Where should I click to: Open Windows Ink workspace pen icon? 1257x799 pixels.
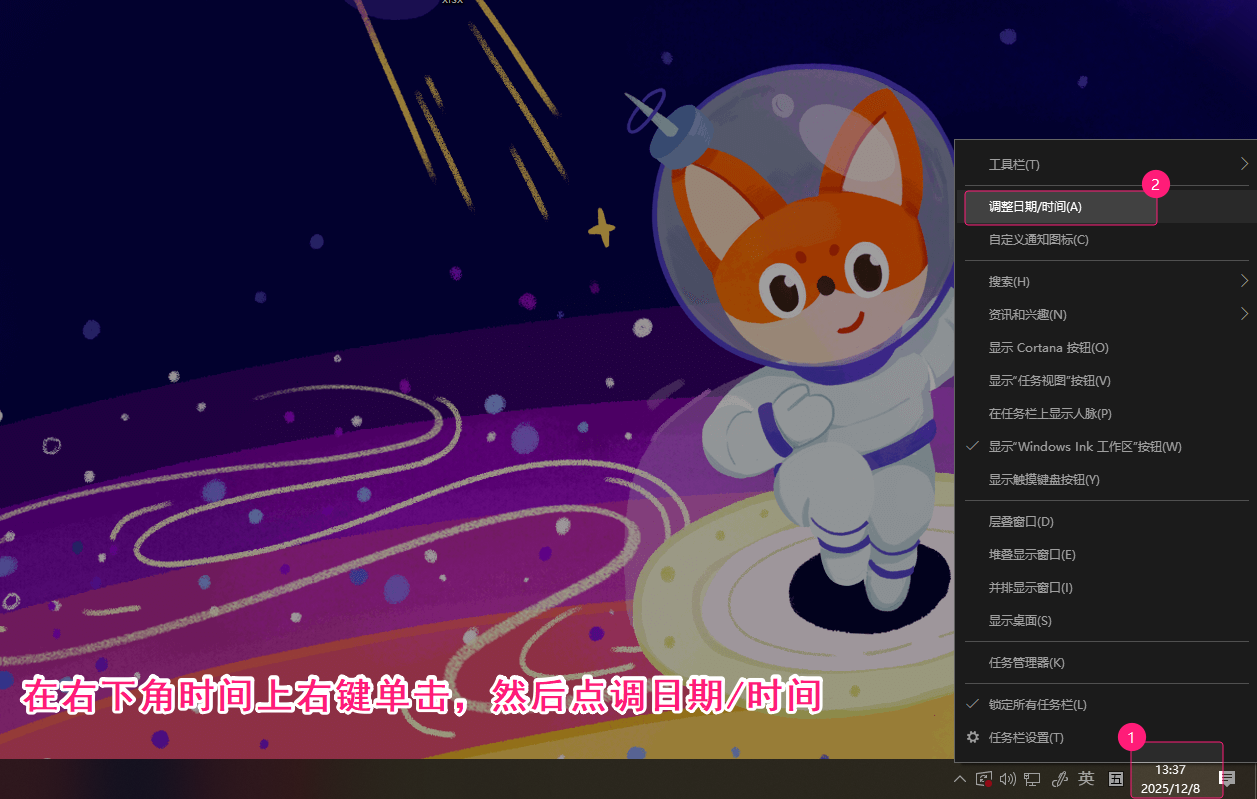[1061, 779]
